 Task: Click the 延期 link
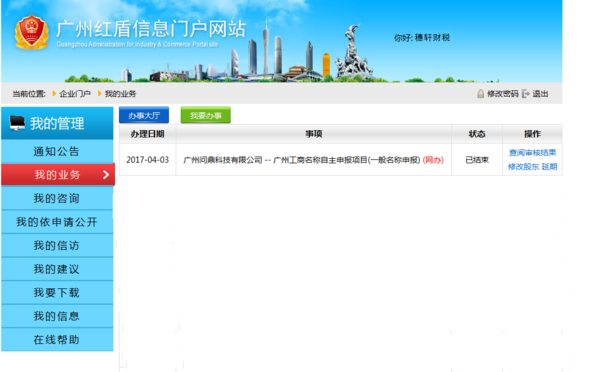(549, 167)
